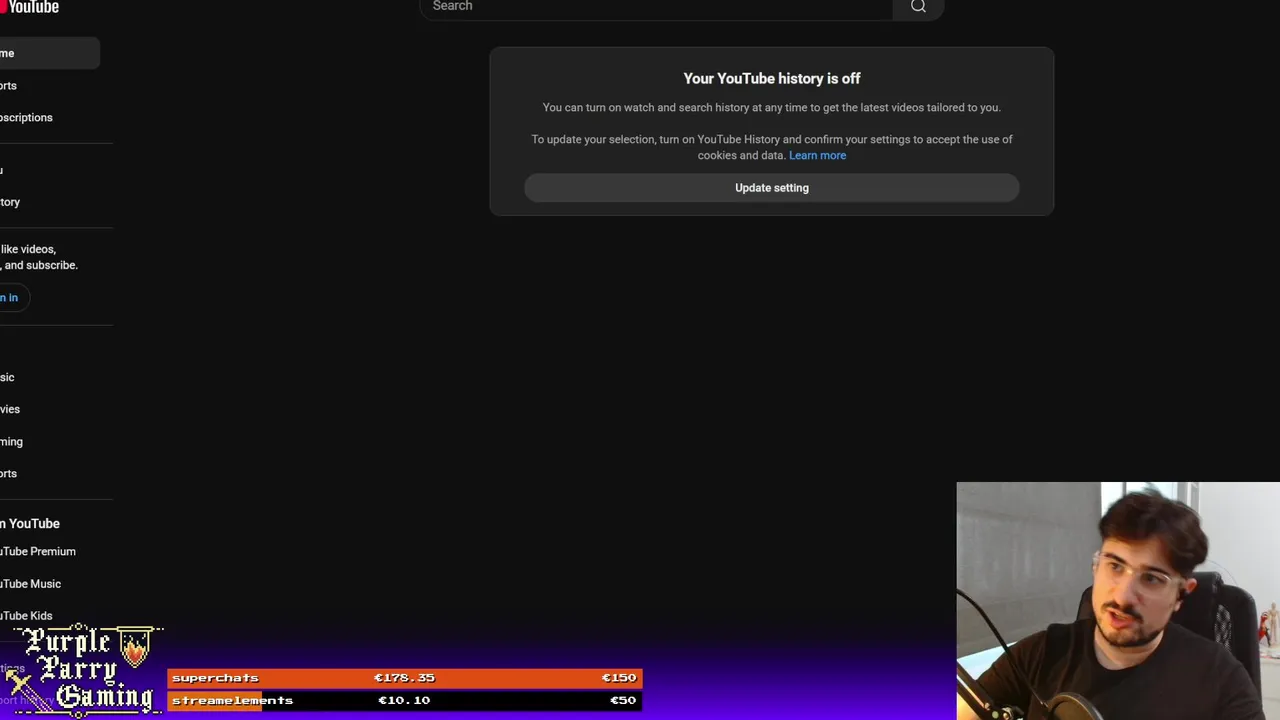Click the €178.35 superchats amount
Image resolution: width=1280 pixels, height=720 pixels.
coord(404,678)
